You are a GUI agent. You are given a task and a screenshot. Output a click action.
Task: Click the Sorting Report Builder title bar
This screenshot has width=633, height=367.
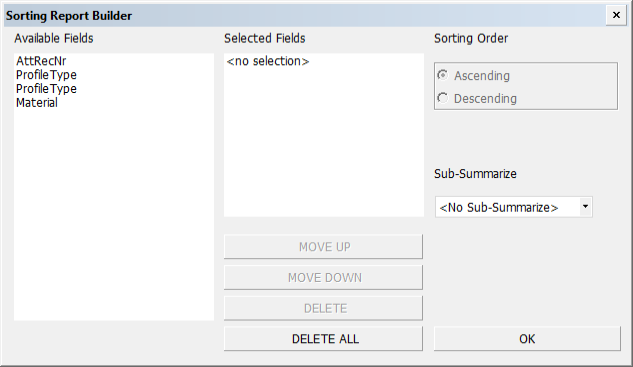click(x=305, y=15)
